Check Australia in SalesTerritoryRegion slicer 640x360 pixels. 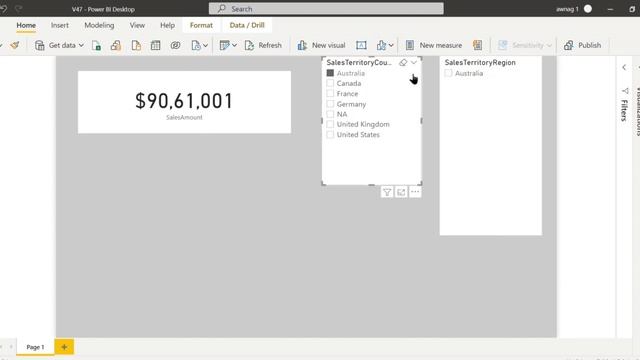pos(449,73)
